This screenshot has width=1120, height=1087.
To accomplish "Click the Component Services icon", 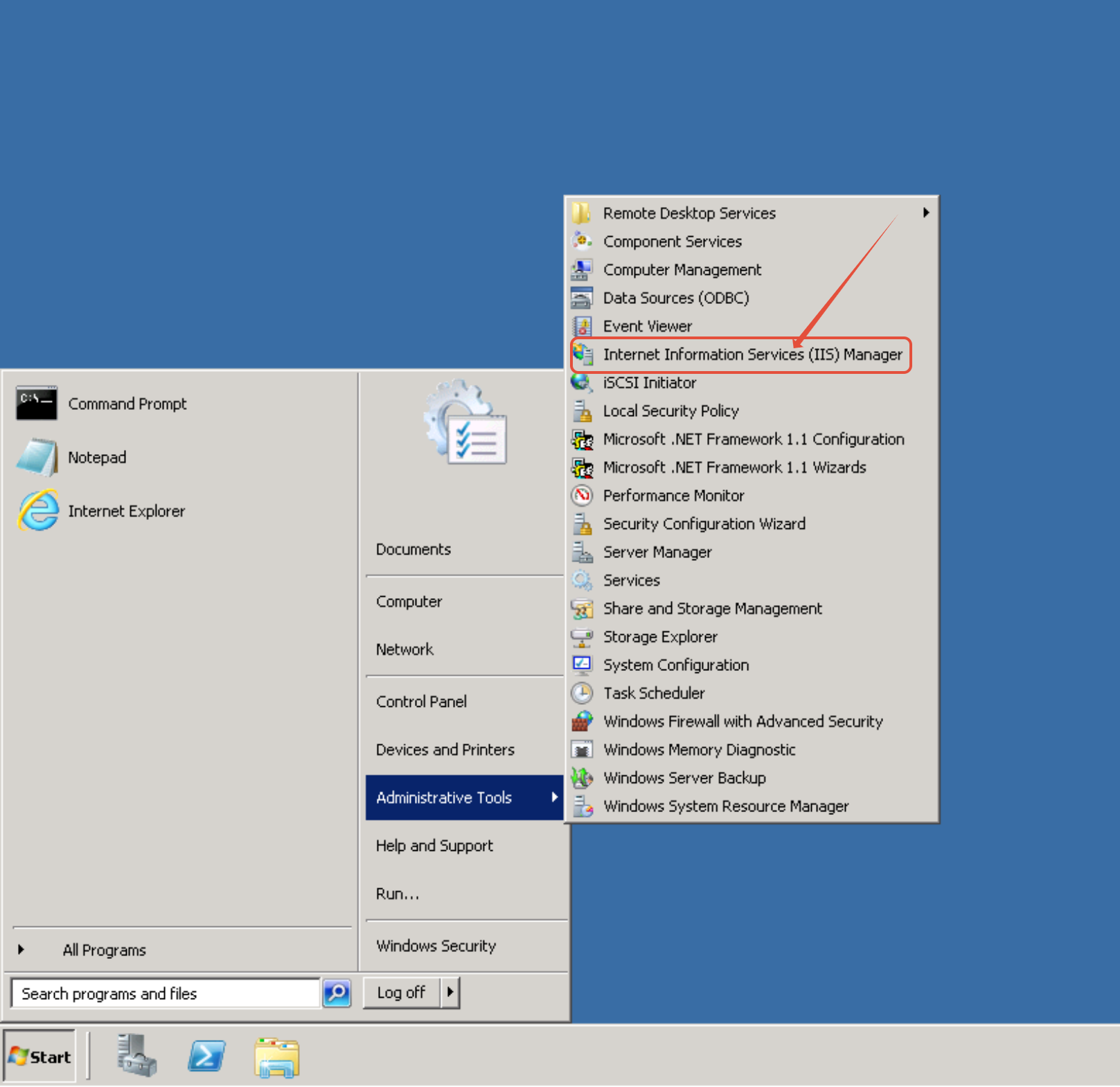I will tap(582, 241).
